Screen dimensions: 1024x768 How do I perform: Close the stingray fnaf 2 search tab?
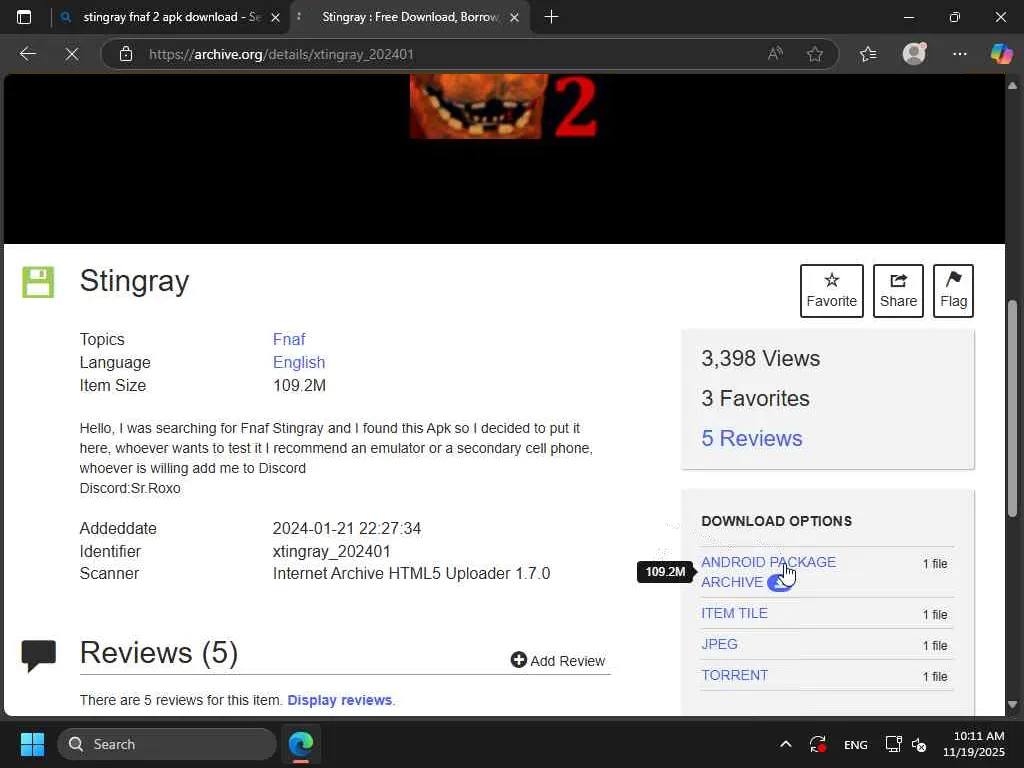[276, 18]
